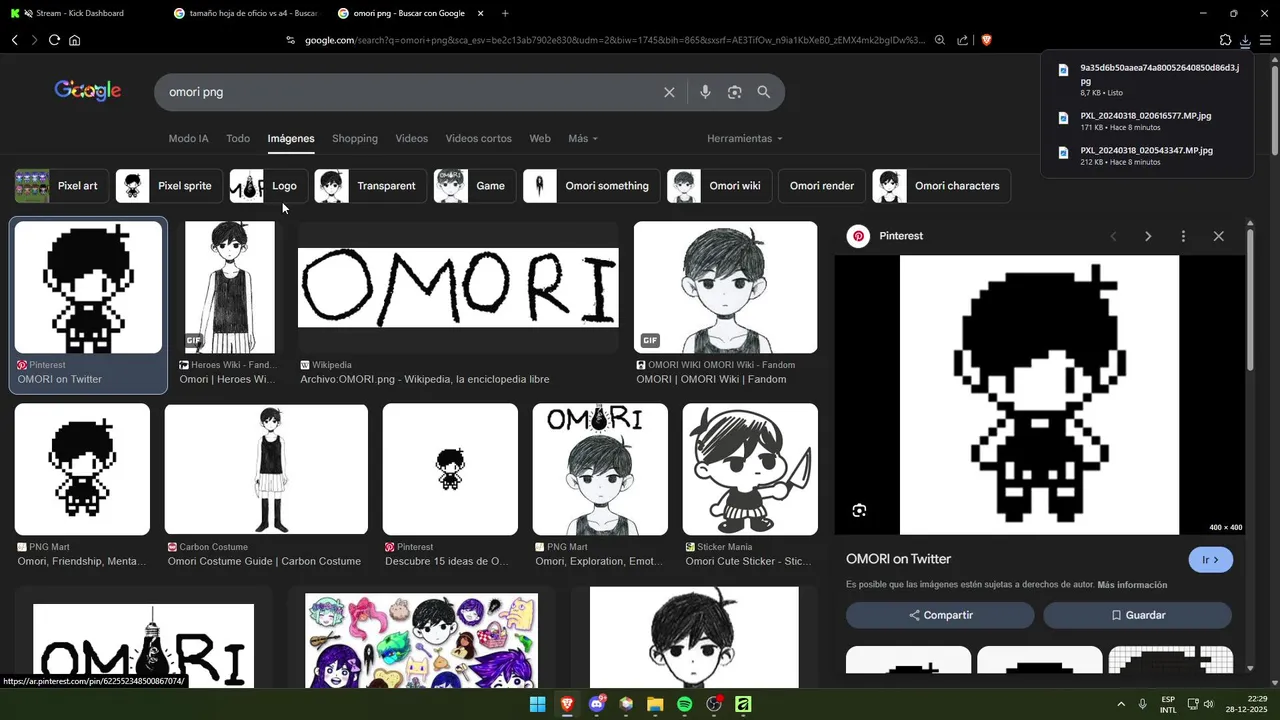Open the Wikipedia OMORI.png thumbnail

(458, 288)
